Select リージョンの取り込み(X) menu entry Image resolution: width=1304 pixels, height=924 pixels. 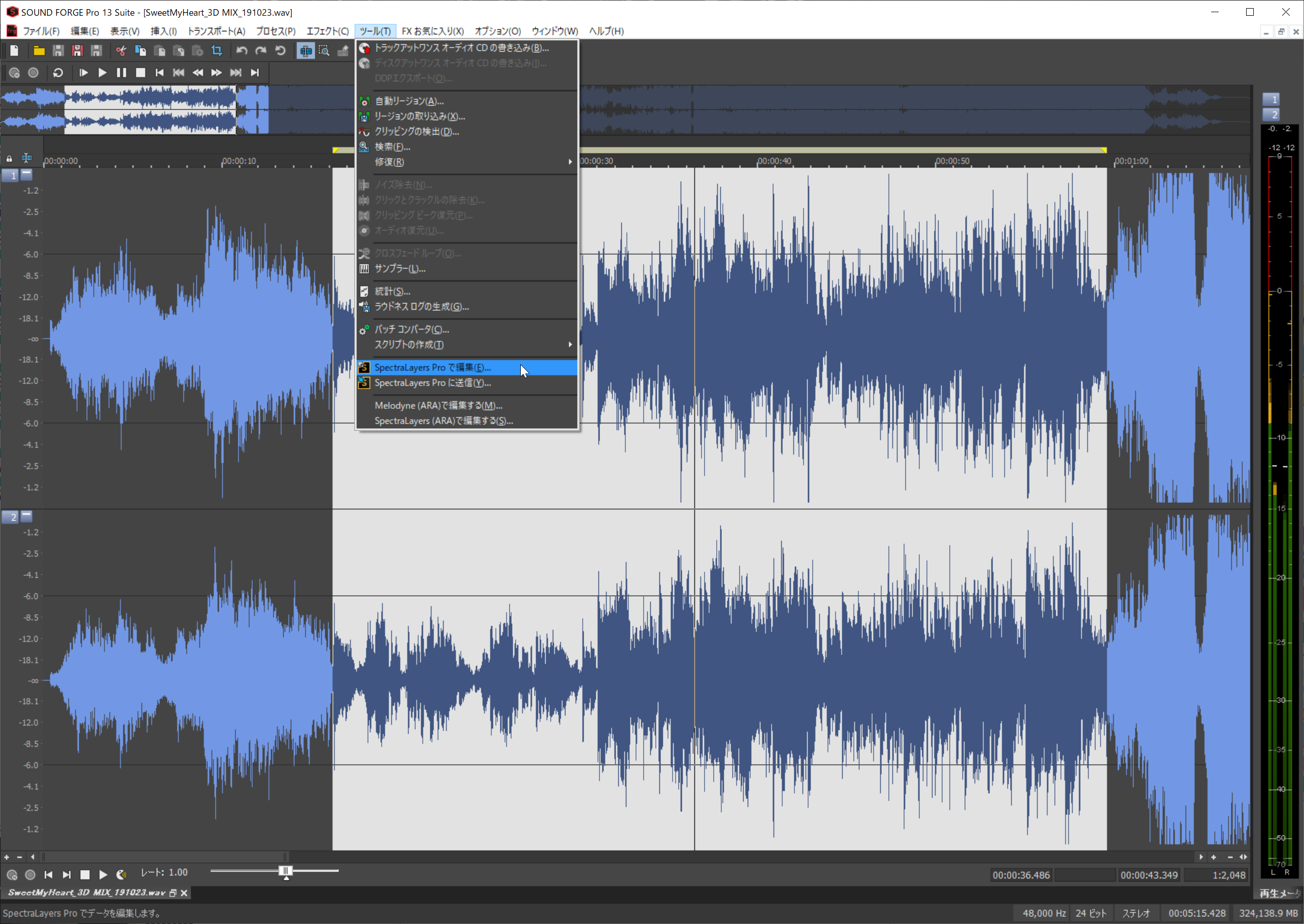[x=467, y=117]
